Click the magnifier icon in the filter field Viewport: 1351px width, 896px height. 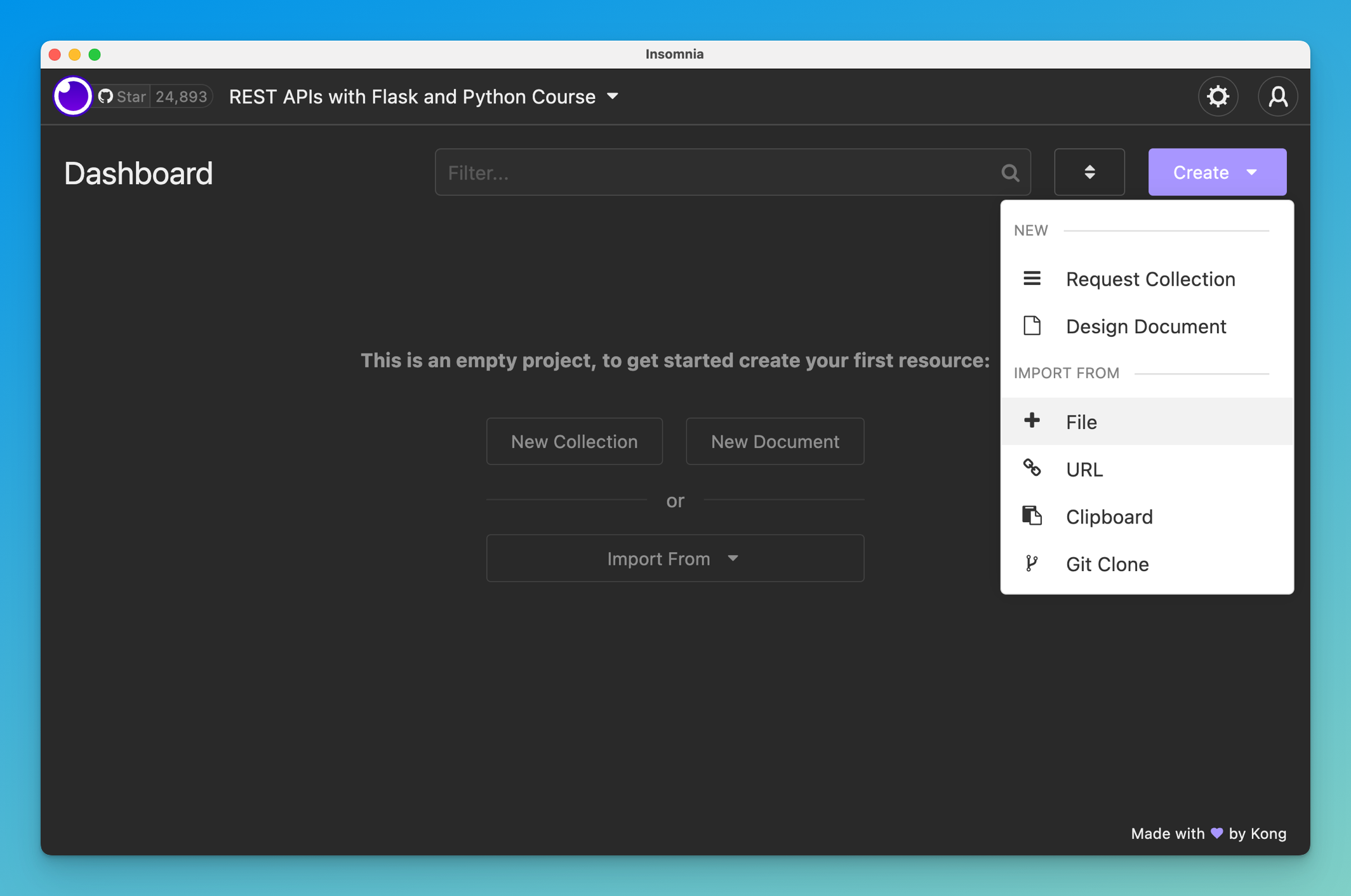click(1010, 173)
